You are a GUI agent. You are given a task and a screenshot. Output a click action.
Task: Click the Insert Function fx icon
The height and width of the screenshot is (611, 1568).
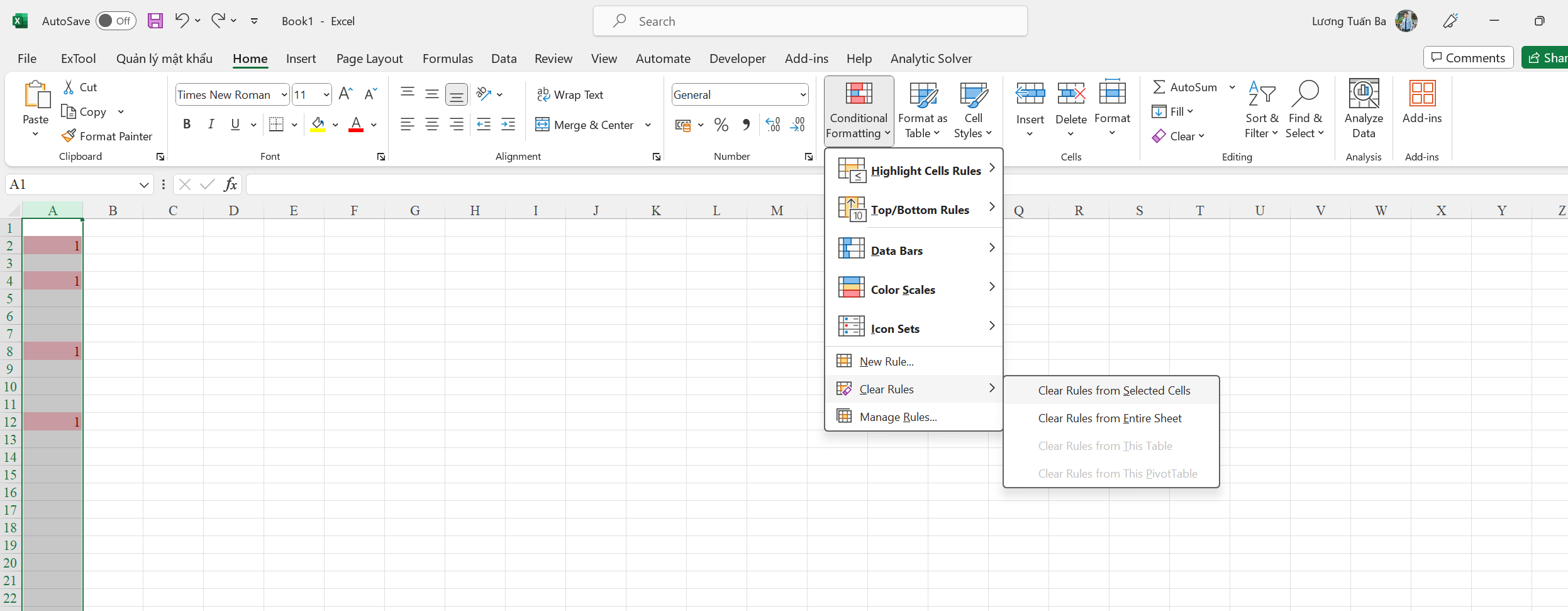(x=230, y=184)
